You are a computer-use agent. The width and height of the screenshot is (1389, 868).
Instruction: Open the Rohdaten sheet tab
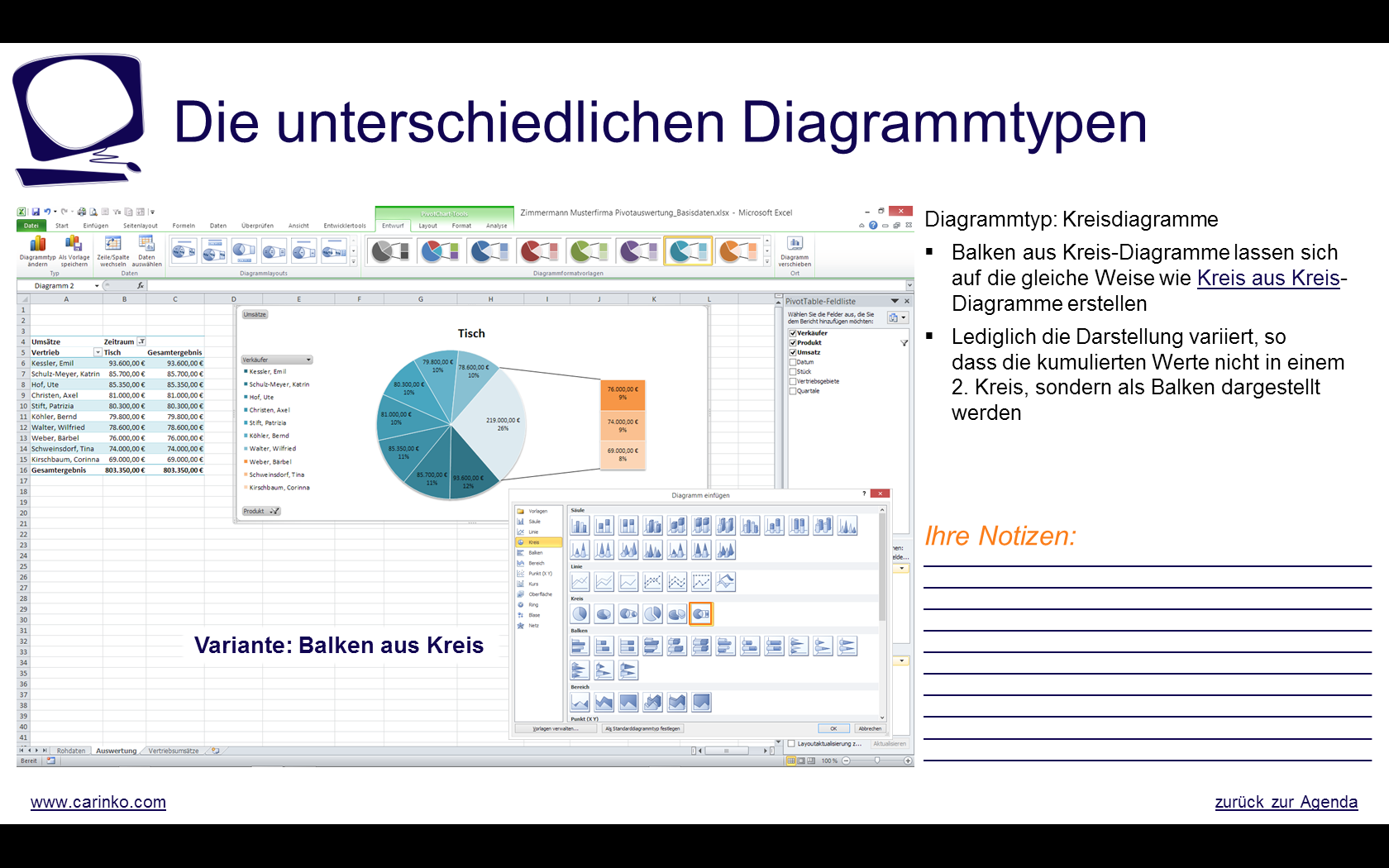pos(71,751)
